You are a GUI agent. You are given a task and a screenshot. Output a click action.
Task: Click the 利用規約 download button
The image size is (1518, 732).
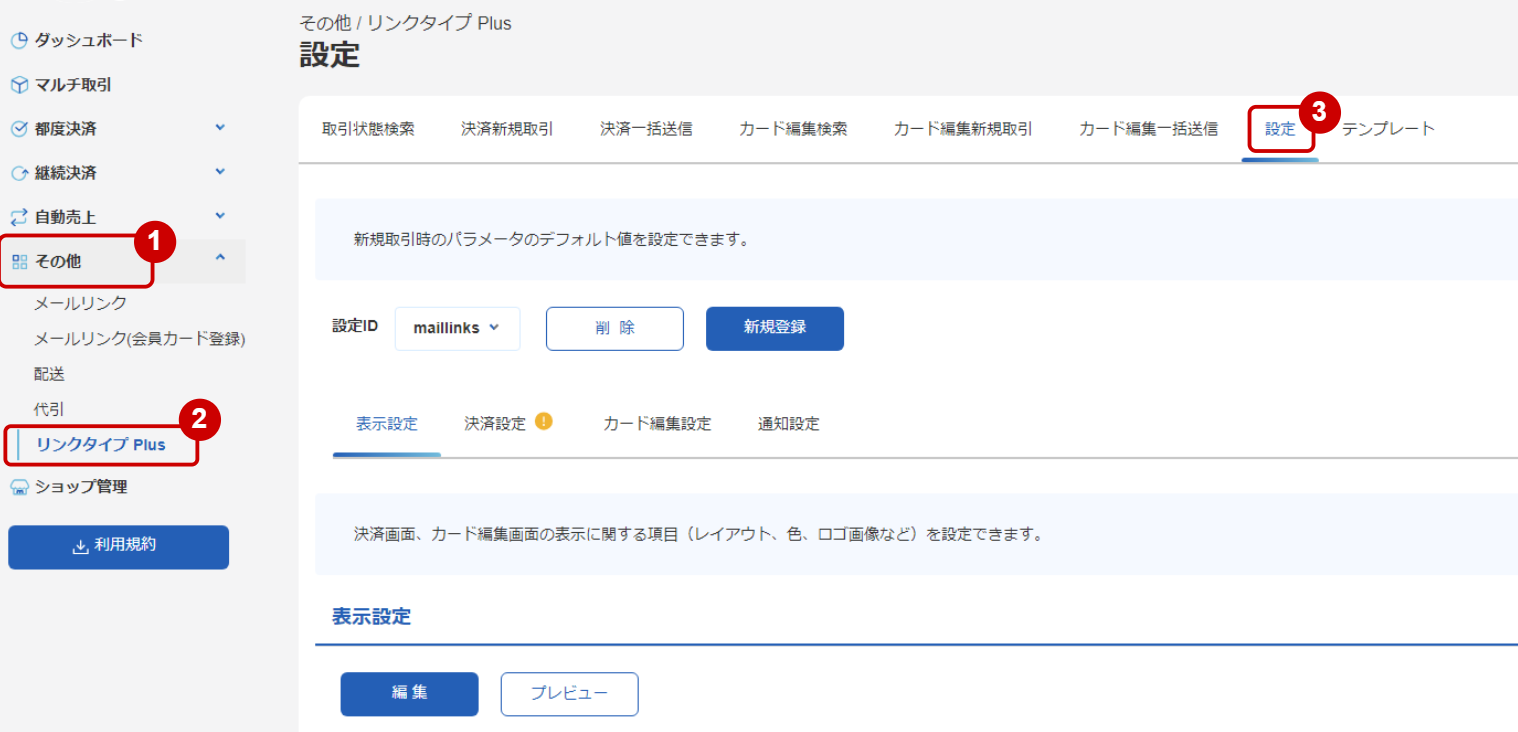click(x=118, y=547)
